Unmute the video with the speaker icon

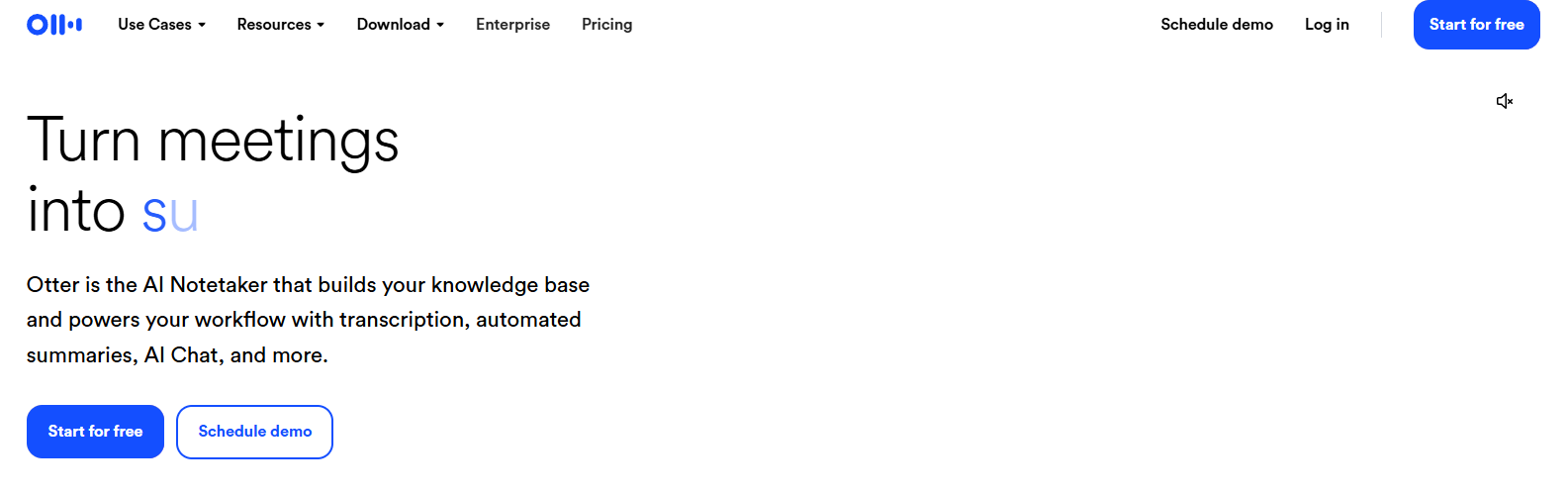tap(1505, 101)
